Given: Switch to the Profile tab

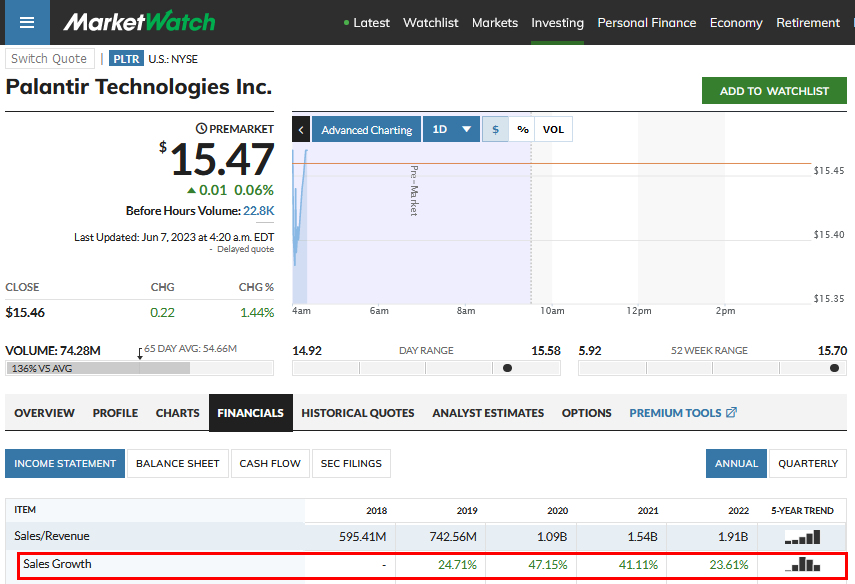Looking at the screenshot, I should (x=115, y=413).
